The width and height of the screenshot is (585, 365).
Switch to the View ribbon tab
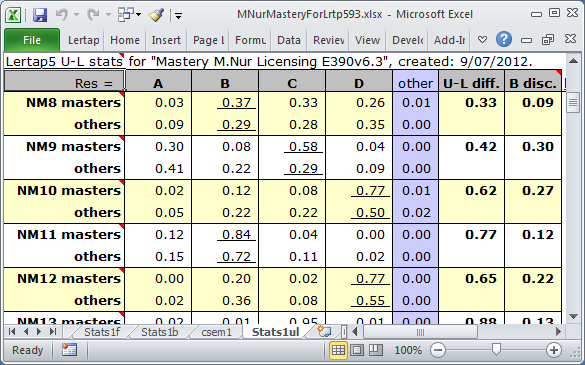(367, 40)
